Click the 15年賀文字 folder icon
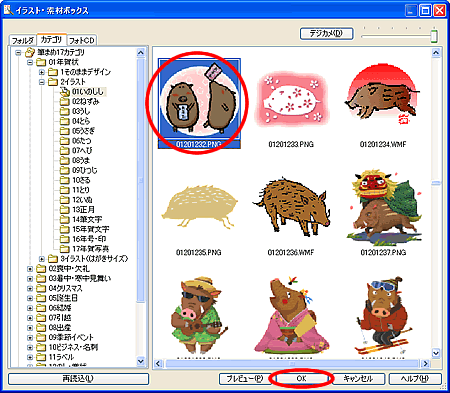The image size is (450, 393). pos(65,229)
